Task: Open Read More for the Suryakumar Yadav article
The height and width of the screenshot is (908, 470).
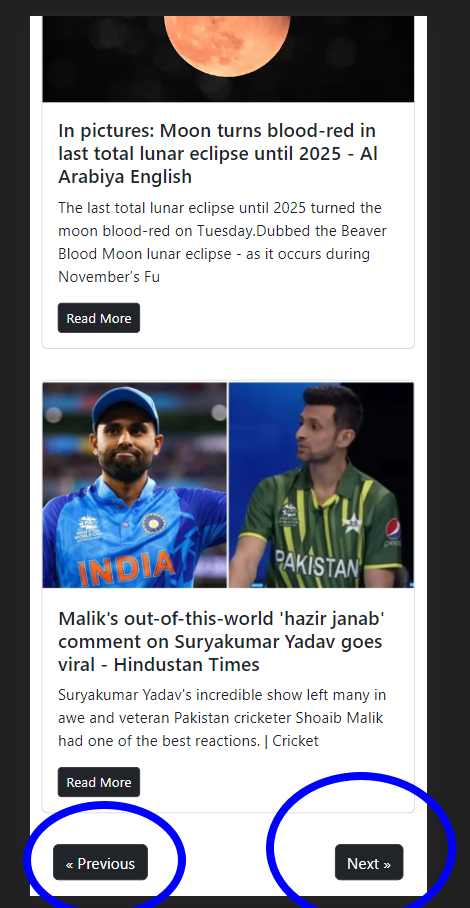Action: [x=99, y=782]
